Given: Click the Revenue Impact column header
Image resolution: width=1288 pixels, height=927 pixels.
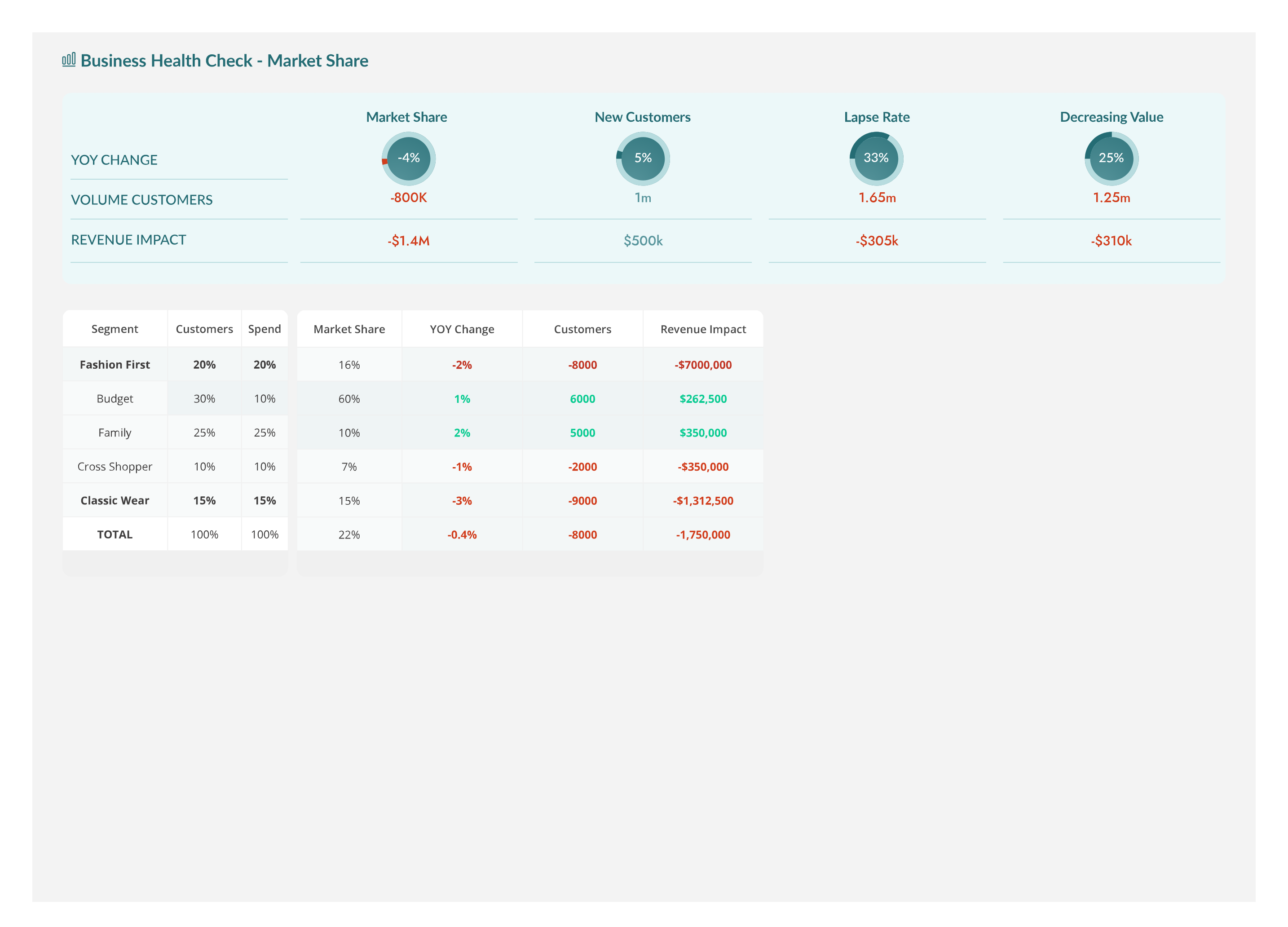Looking at the screenshot, I should (703, 330).
